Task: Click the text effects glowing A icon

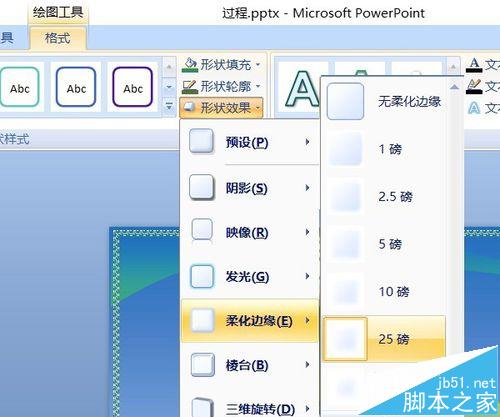Action: (474, 108)
